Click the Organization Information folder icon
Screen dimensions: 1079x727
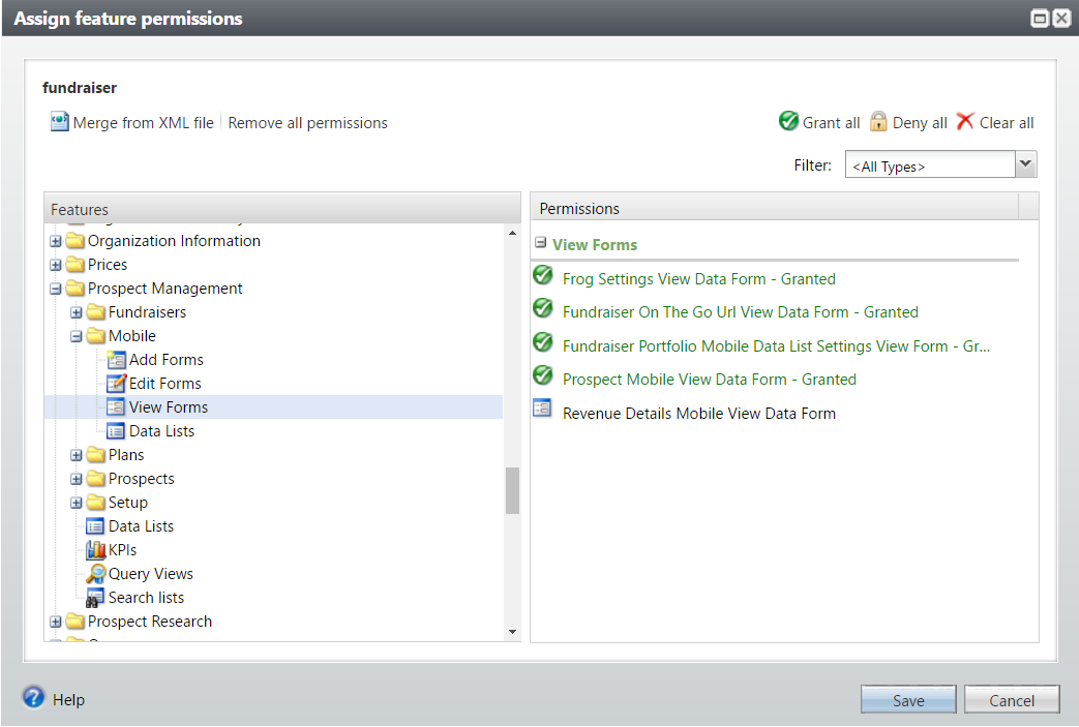(75, 241)
